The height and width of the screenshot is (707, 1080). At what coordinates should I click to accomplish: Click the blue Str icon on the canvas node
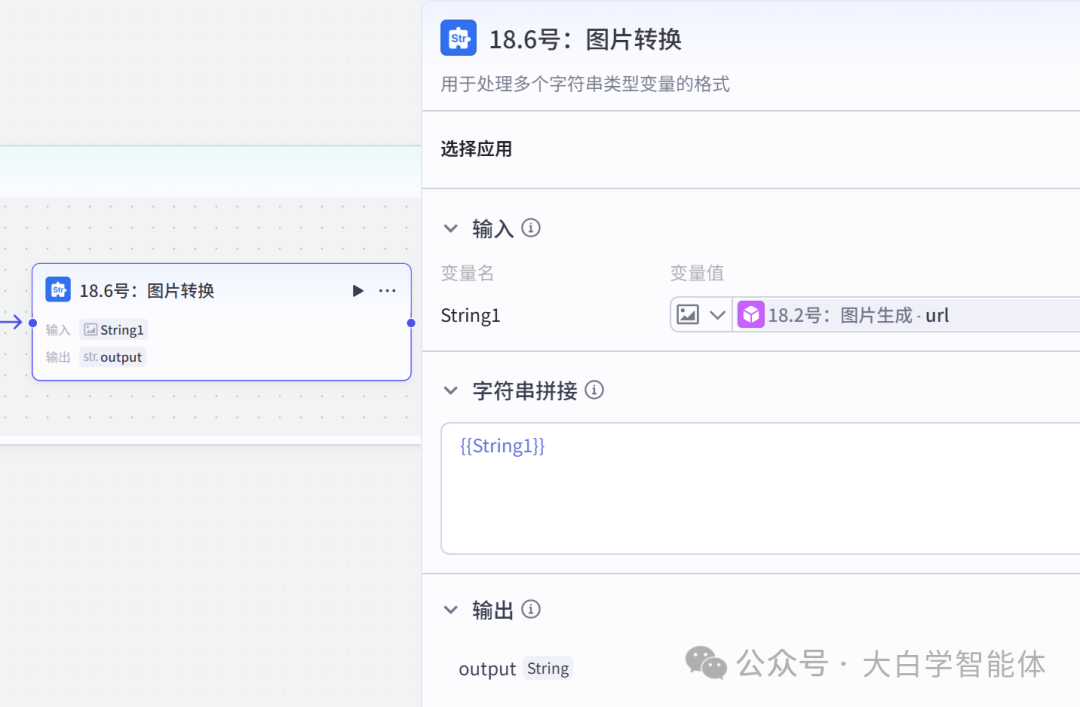58,289
